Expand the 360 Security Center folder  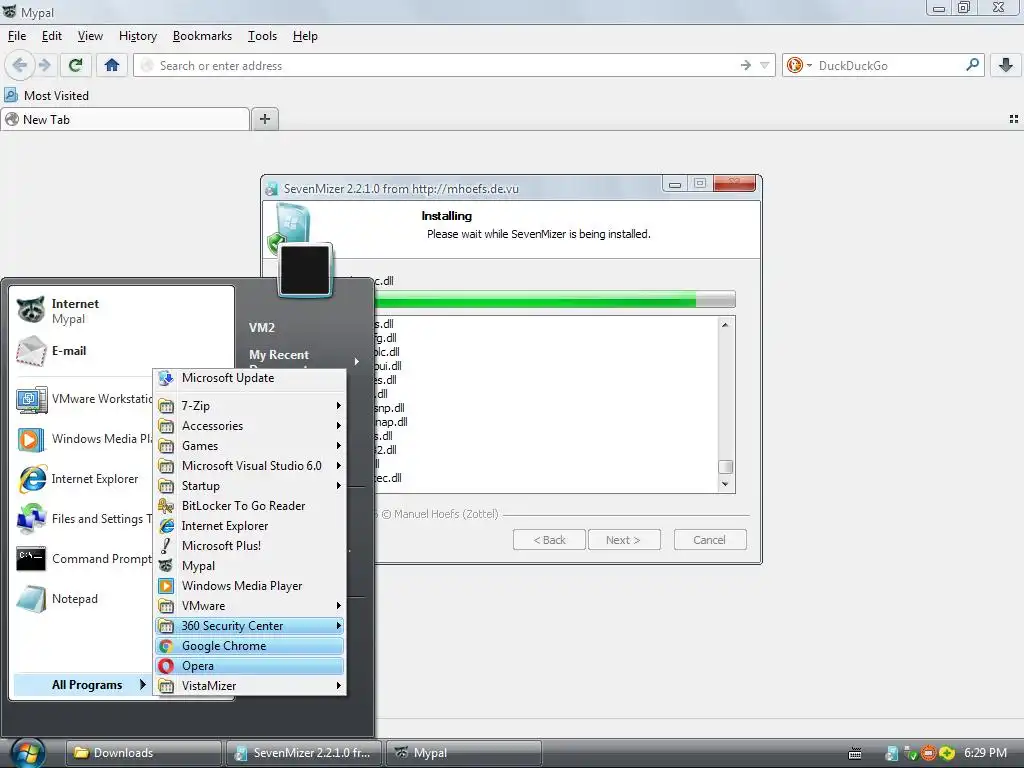[x=250, y=626]
